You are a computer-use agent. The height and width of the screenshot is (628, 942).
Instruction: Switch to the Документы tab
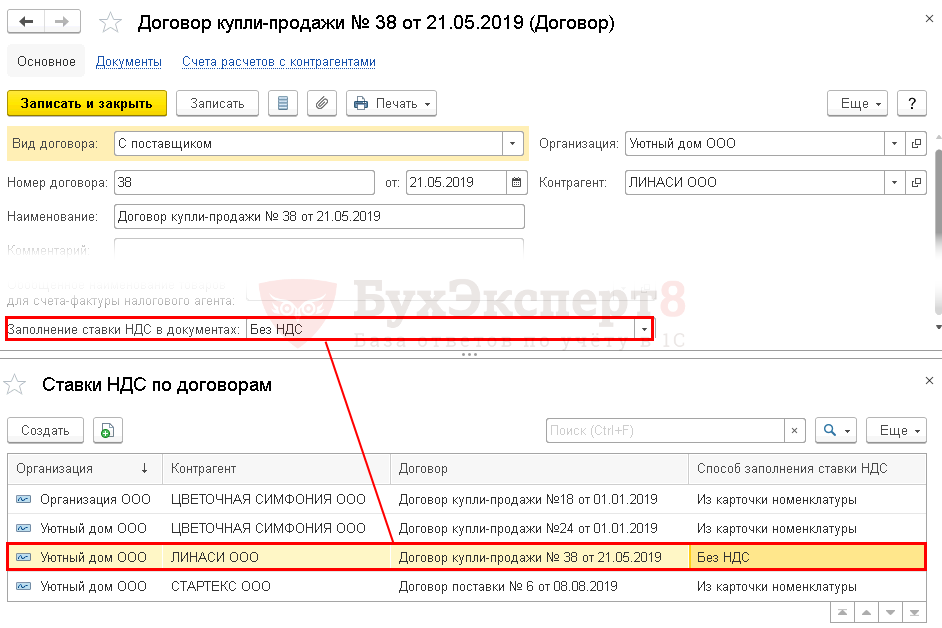[129, 62]
